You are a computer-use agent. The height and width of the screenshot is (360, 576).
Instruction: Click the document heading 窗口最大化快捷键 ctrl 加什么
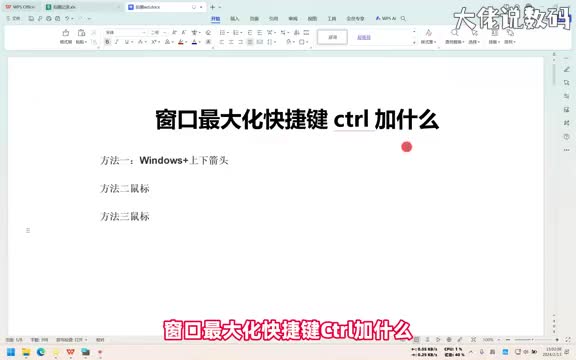[x=297, y=120]
